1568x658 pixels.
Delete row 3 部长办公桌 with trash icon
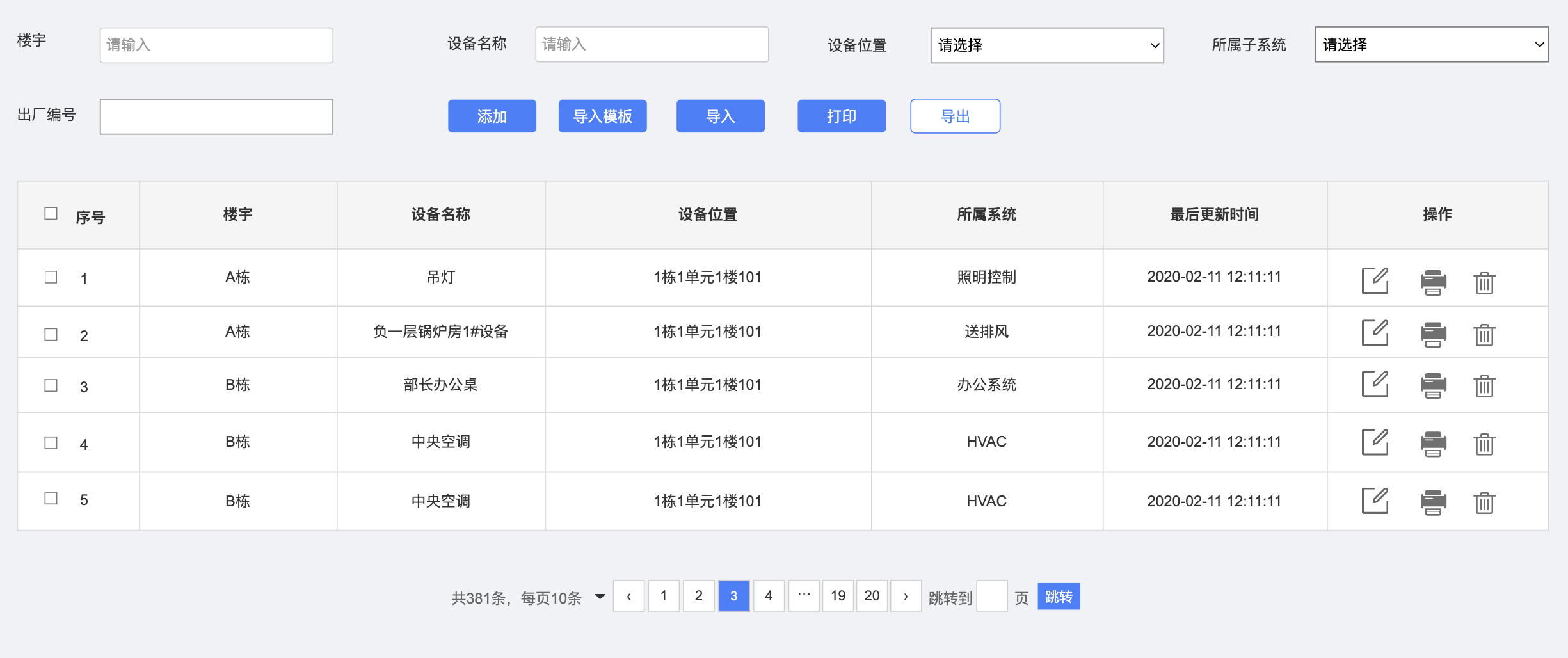pos(1484,386)
